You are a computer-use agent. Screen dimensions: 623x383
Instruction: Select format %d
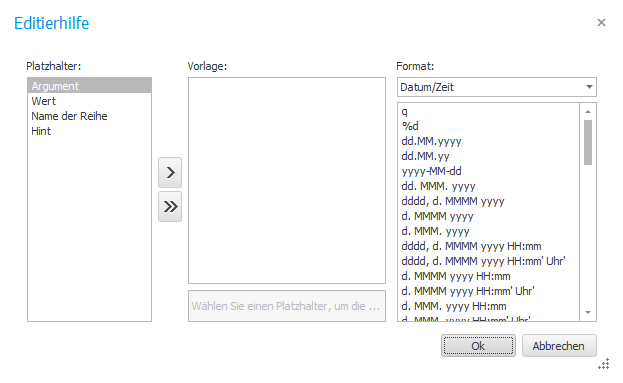pyautogui.click(x=489, y=126)
